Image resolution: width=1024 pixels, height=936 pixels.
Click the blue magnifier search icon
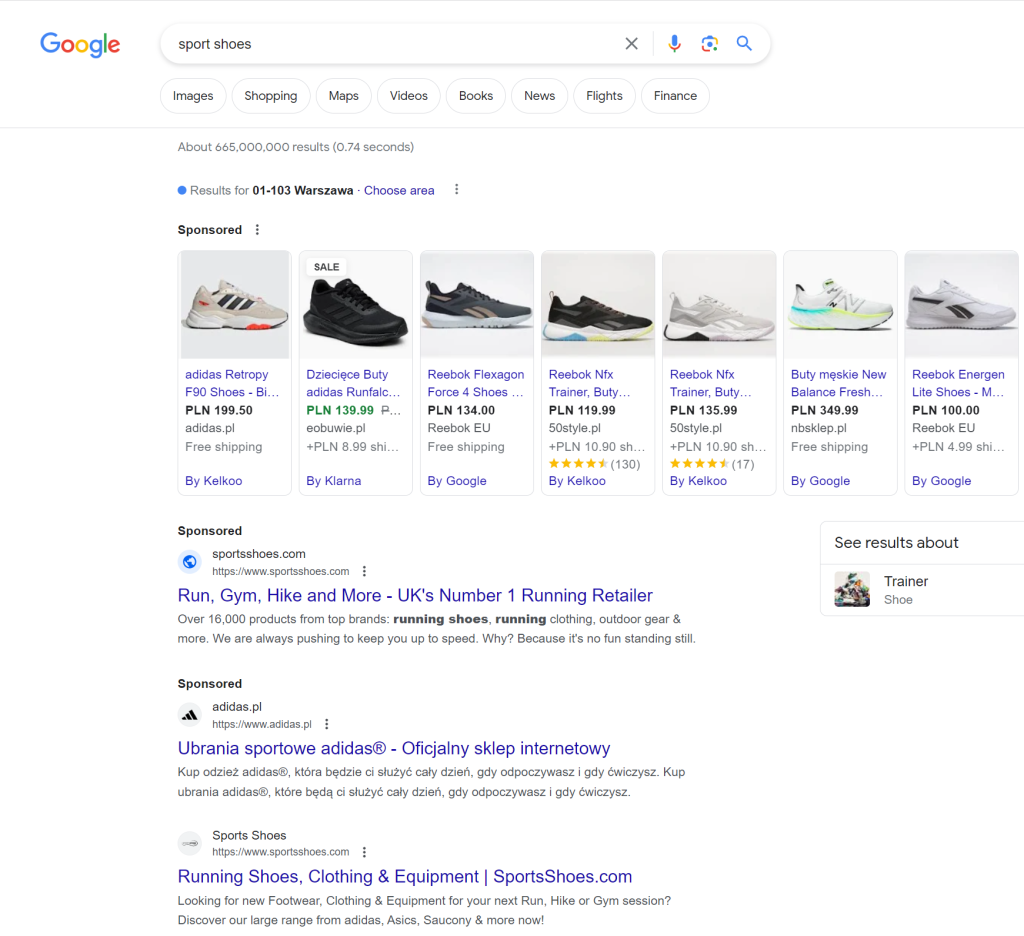(744, 43)
